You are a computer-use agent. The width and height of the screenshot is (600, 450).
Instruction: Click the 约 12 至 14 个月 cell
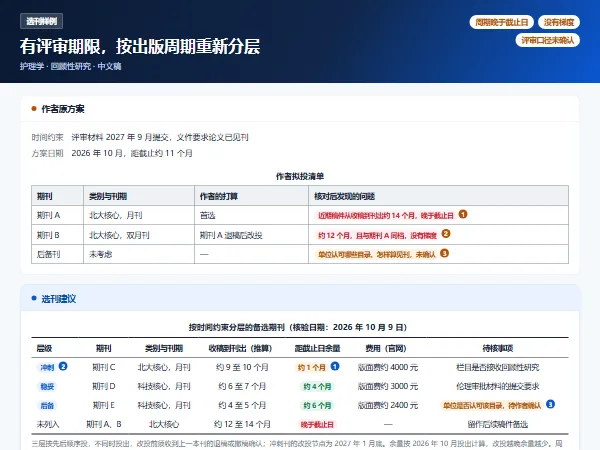point(242,424)
